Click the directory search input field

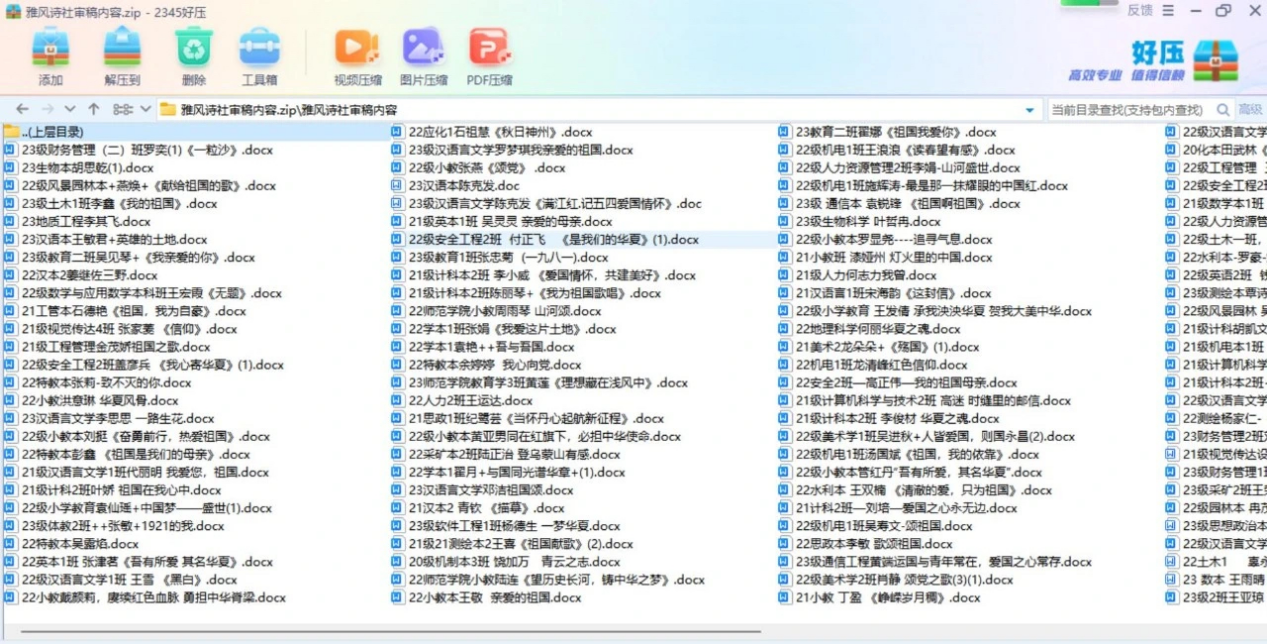pyautogui.click(x=1130, y=110)
